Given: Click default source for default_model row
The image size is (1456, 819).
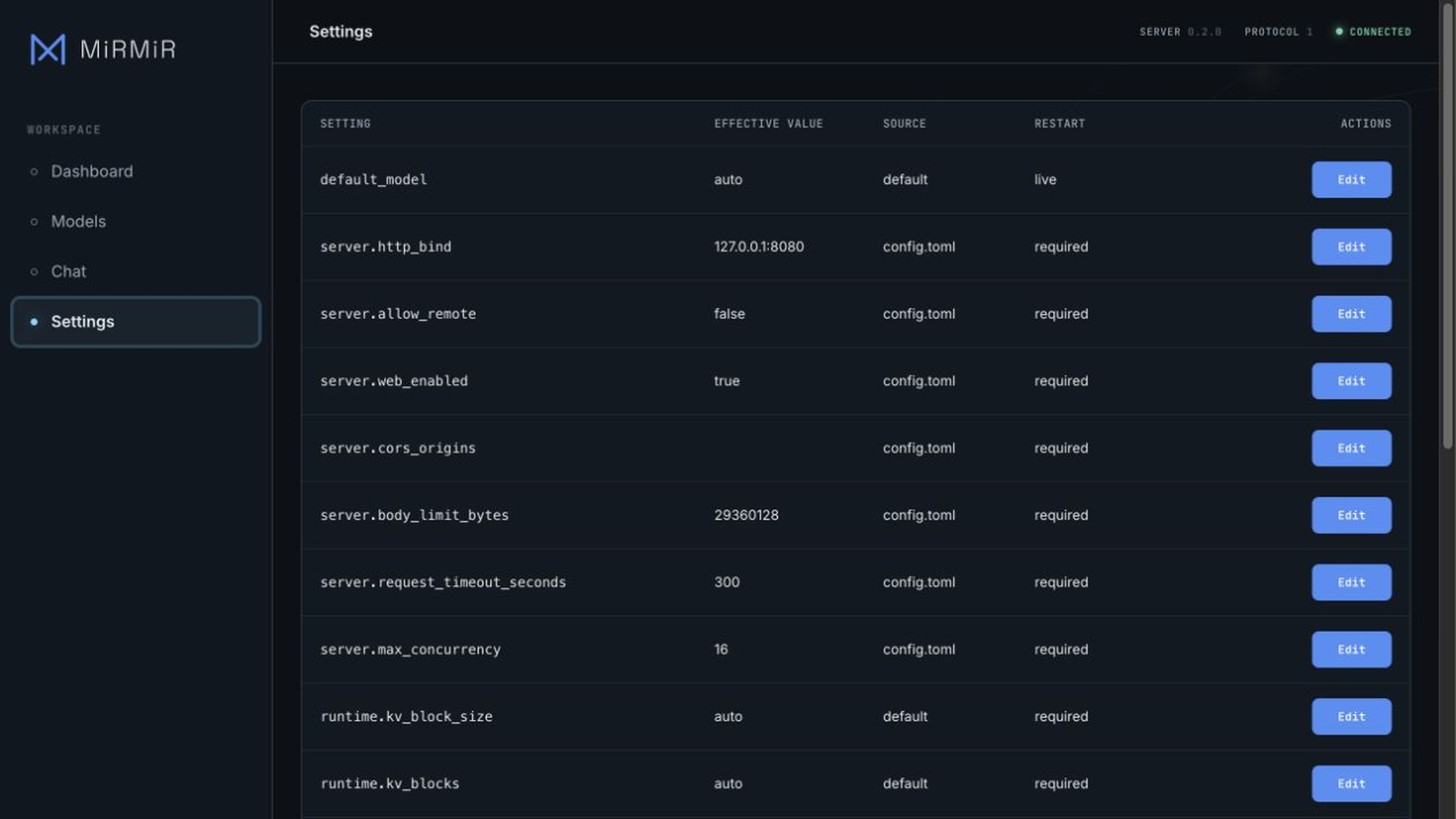Looking at the screenshot, I should (x=905, y=179).
